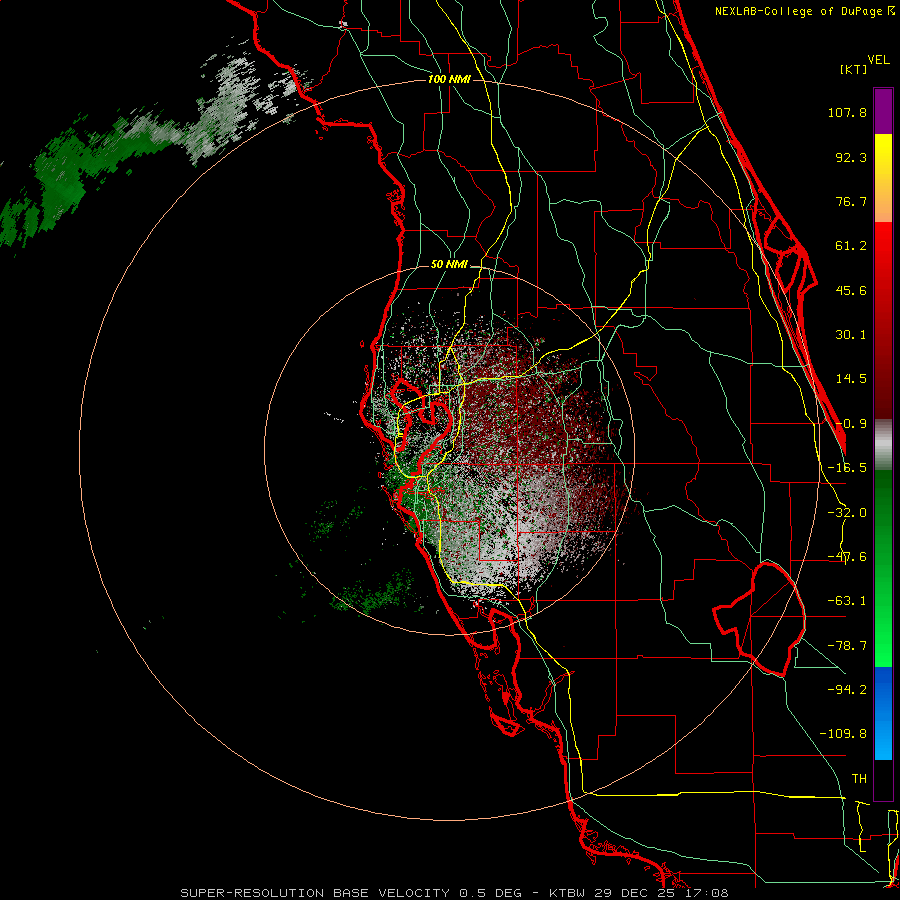Image resolution: width=900 pixels, height=900 pixels.
Task: Pick the purple segment of the velocity scale
Action: pyautogui.click(x=883, y=111)
